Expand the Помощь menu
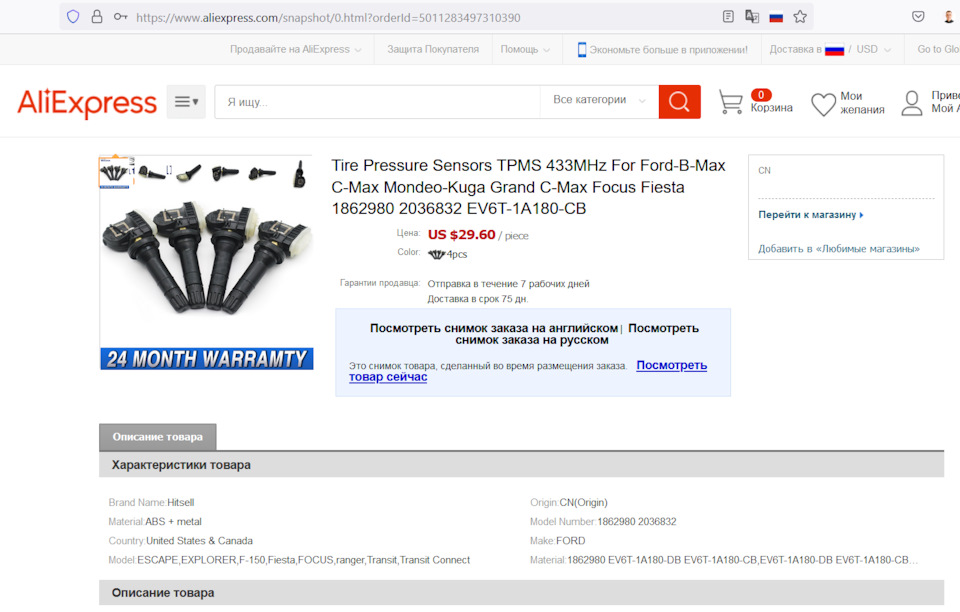This screenshot has height=612, width=960. [525, 49]
